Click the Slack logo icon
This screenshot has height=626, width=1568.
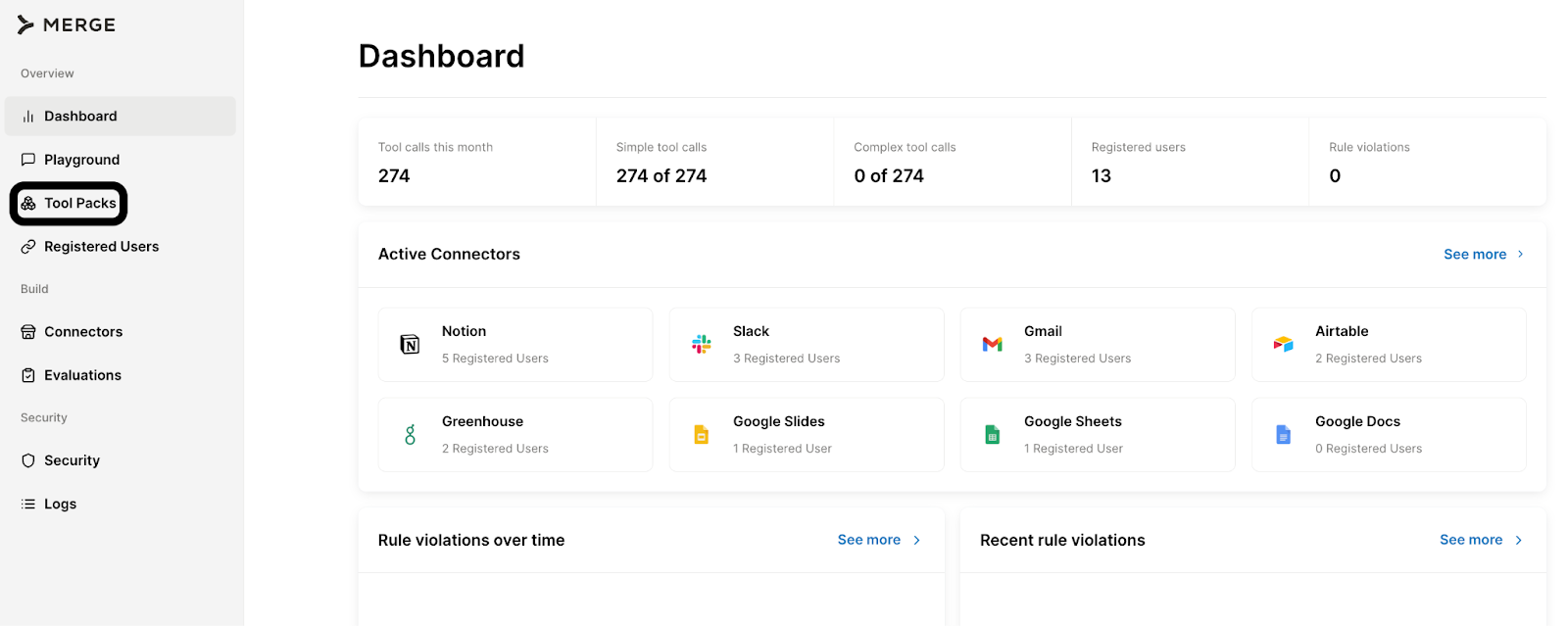pos(702,344)
